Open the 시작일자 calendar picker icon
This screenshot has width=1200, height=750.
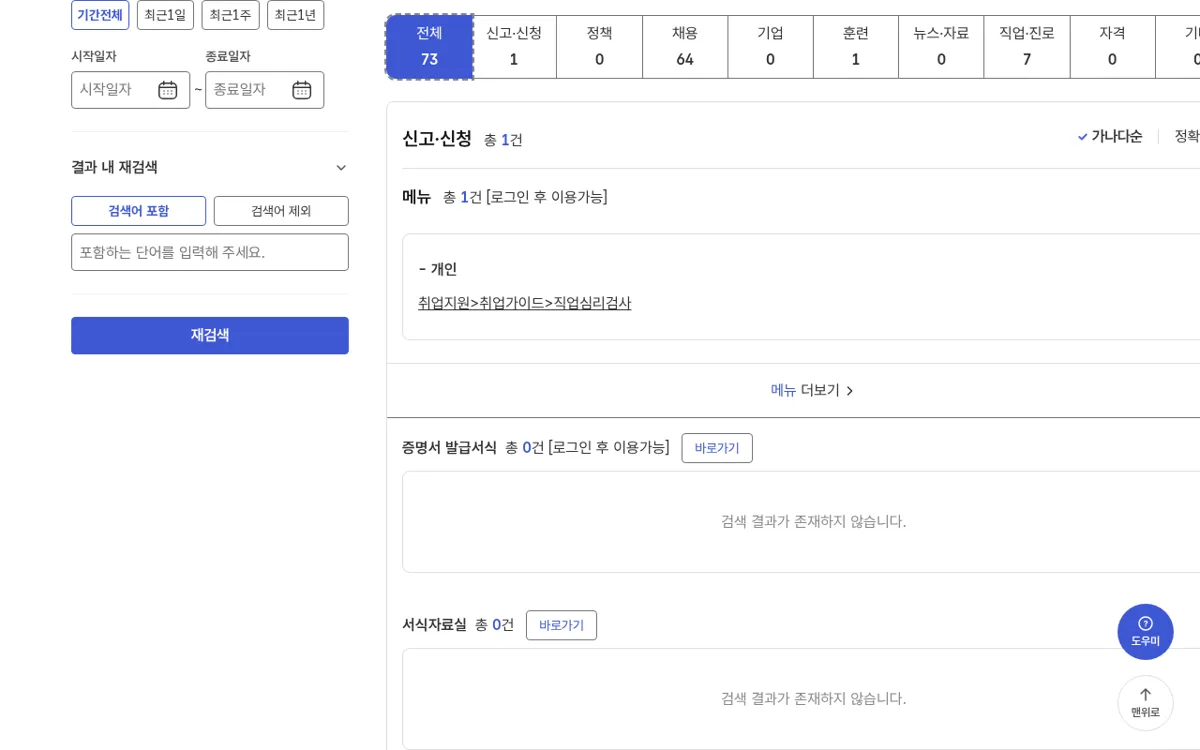coord(168,90)
